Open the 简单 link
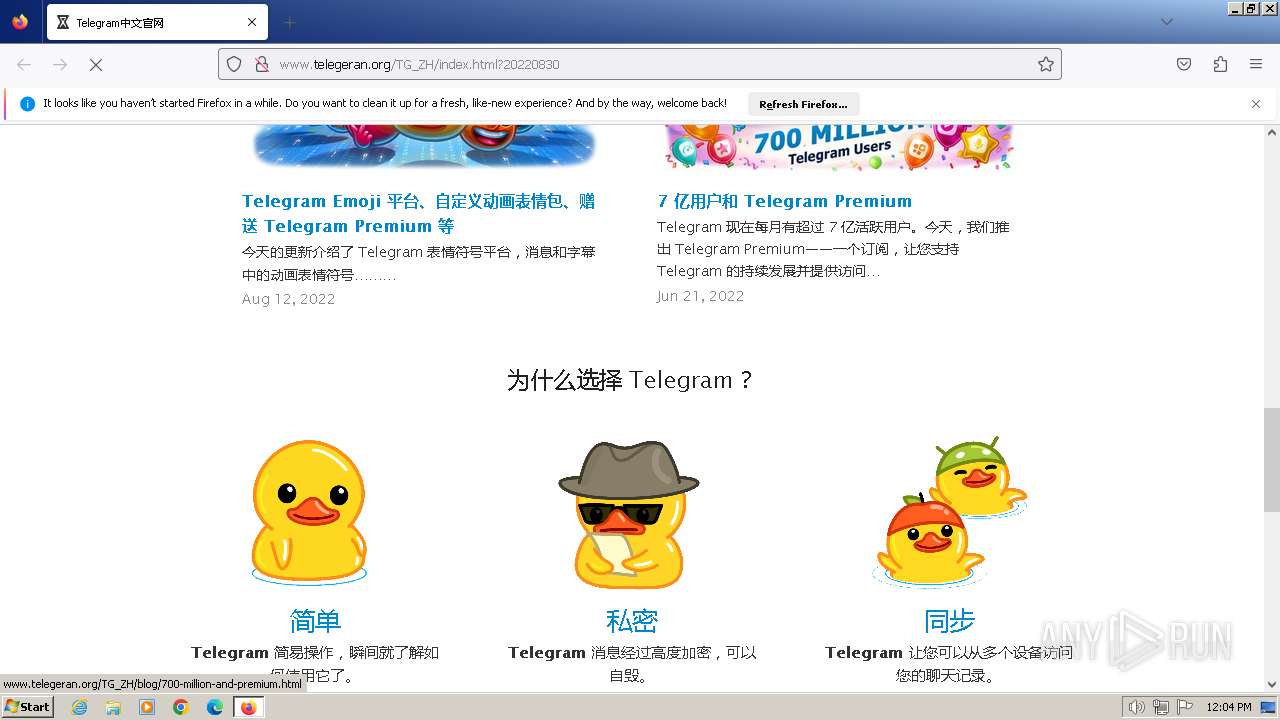Viewport: 1280px width, 720px height. [315, 621]
